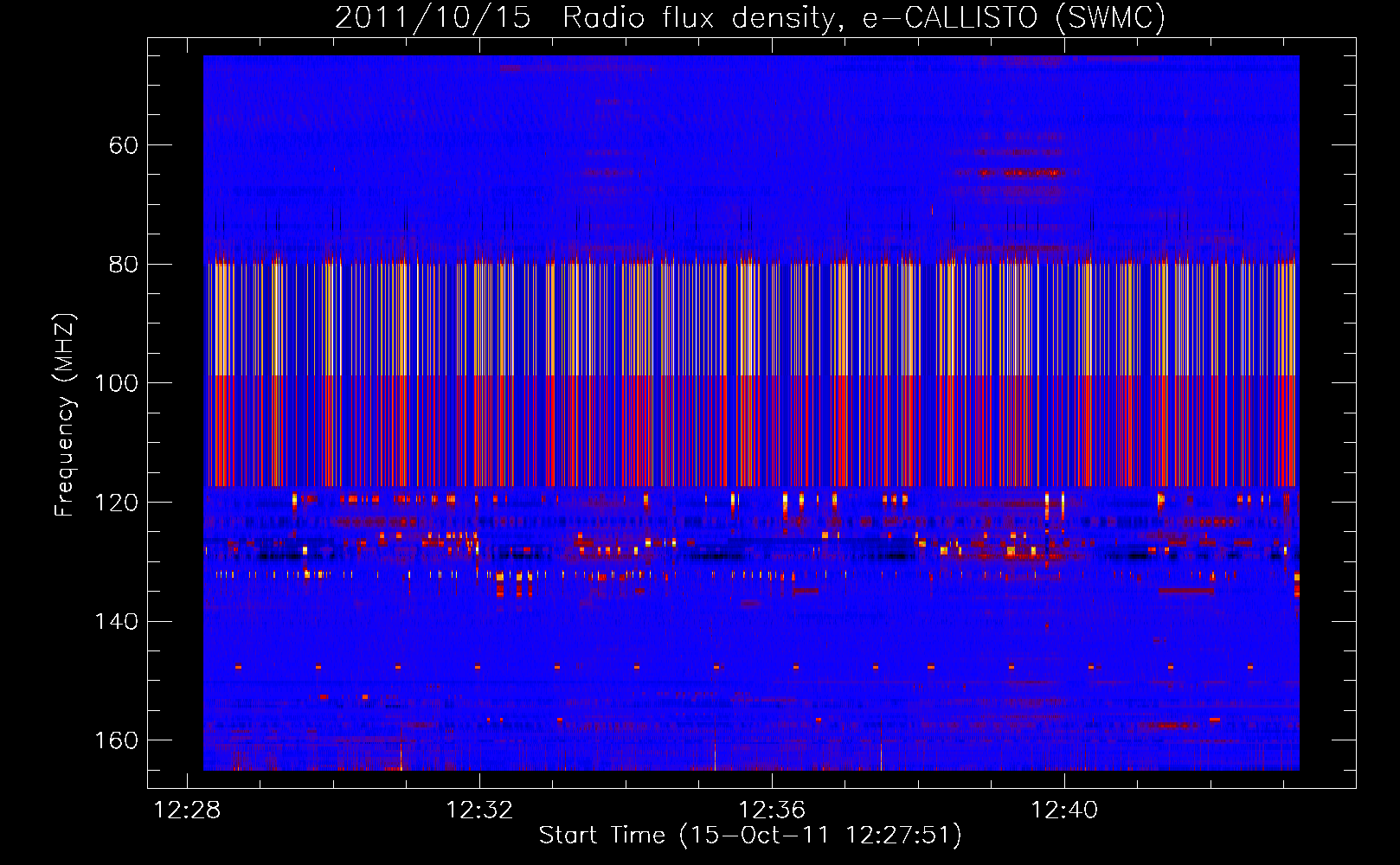Image resolution: width=1400 pixels, height=865 pixels.
Task: Click the 80 frequency tick label
Action: click(124, 264)
